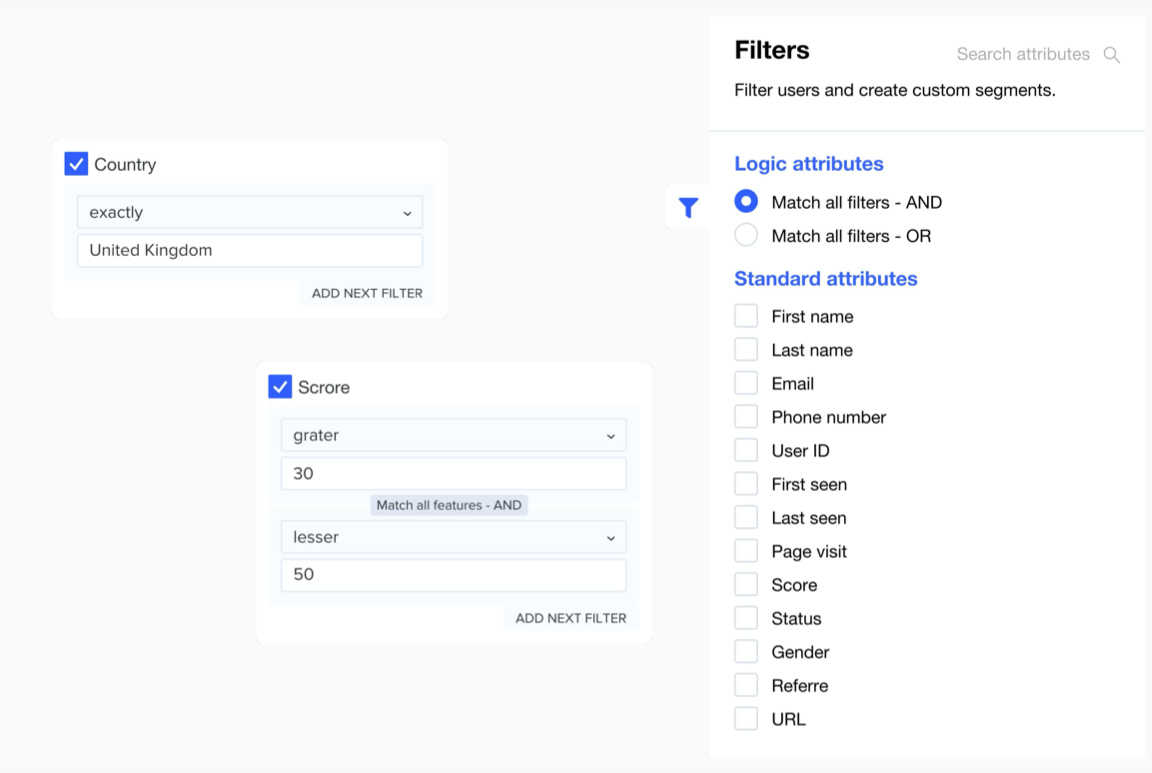Screen dimensions: 1152x773
Task: Check the Phone number attribute
Action: tap(746, 417)
